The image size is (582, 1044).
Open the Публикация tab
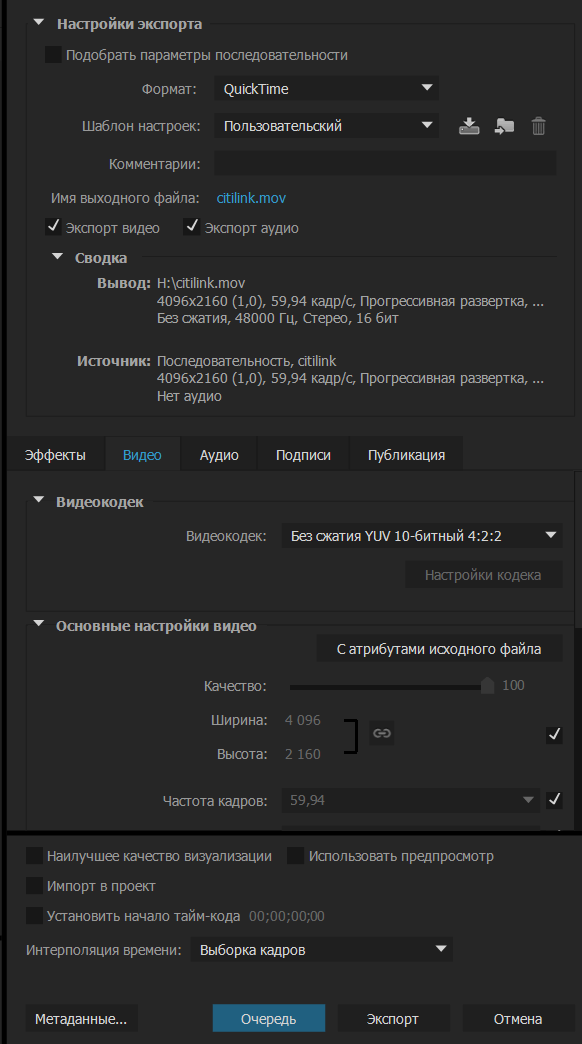click(406, 455)
